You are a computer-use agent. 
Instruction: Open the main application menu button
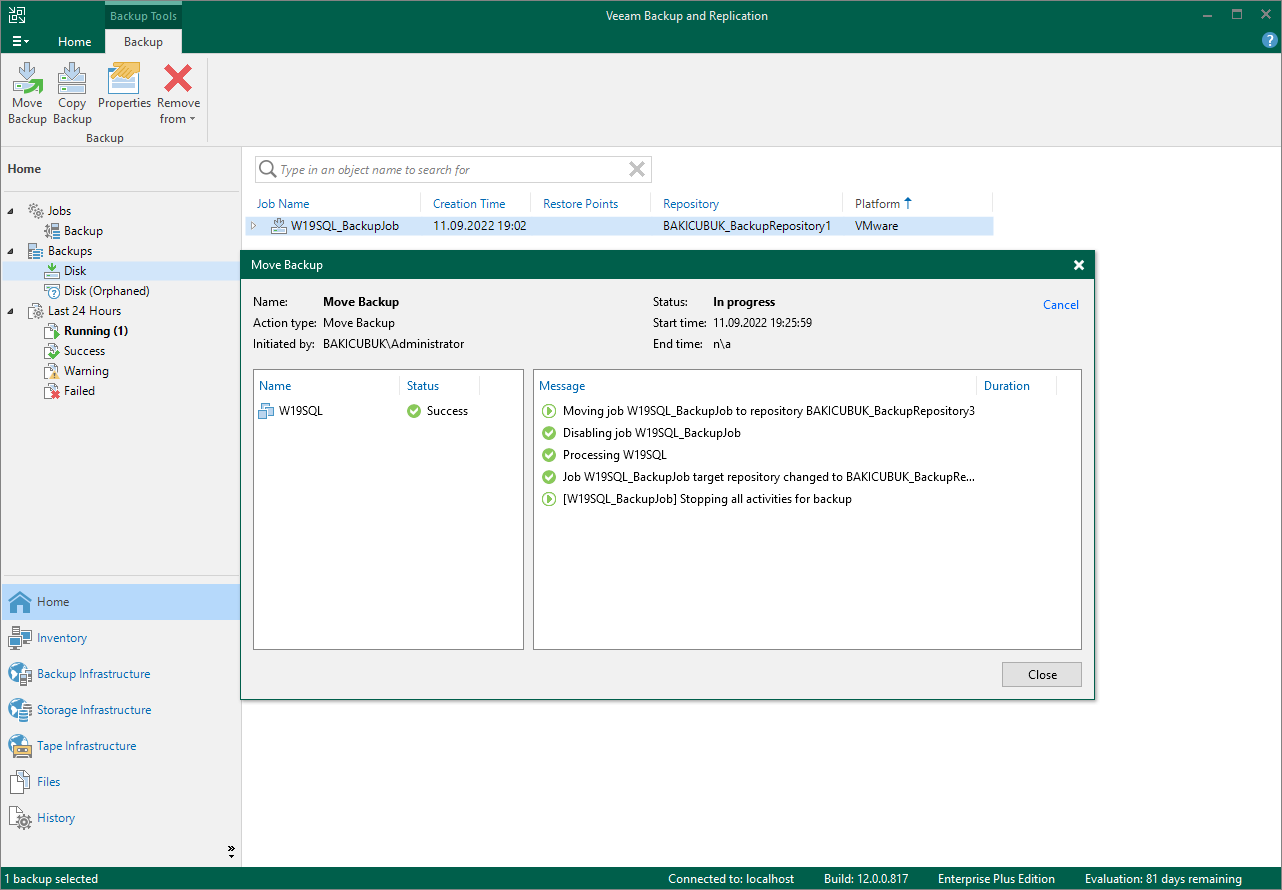[21, 41]
